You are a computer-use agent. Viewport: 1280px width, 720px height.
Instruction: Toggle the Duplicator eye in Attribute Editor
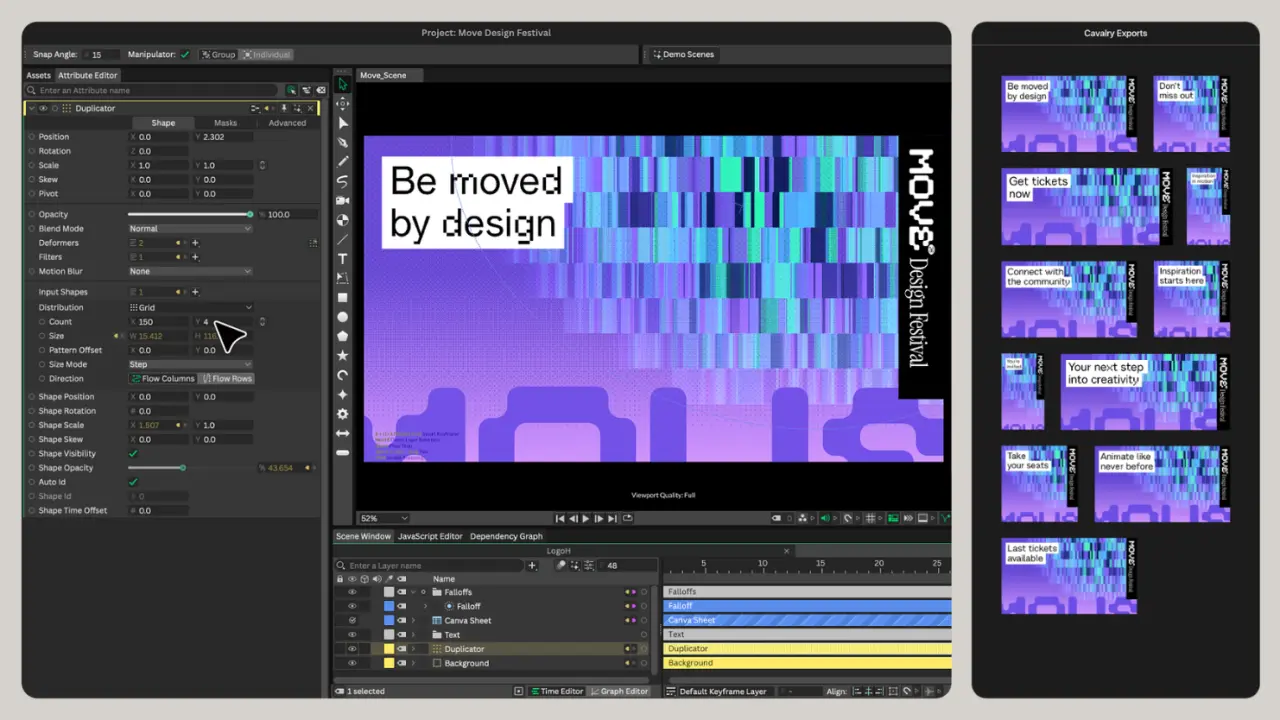tap(43, 108)
